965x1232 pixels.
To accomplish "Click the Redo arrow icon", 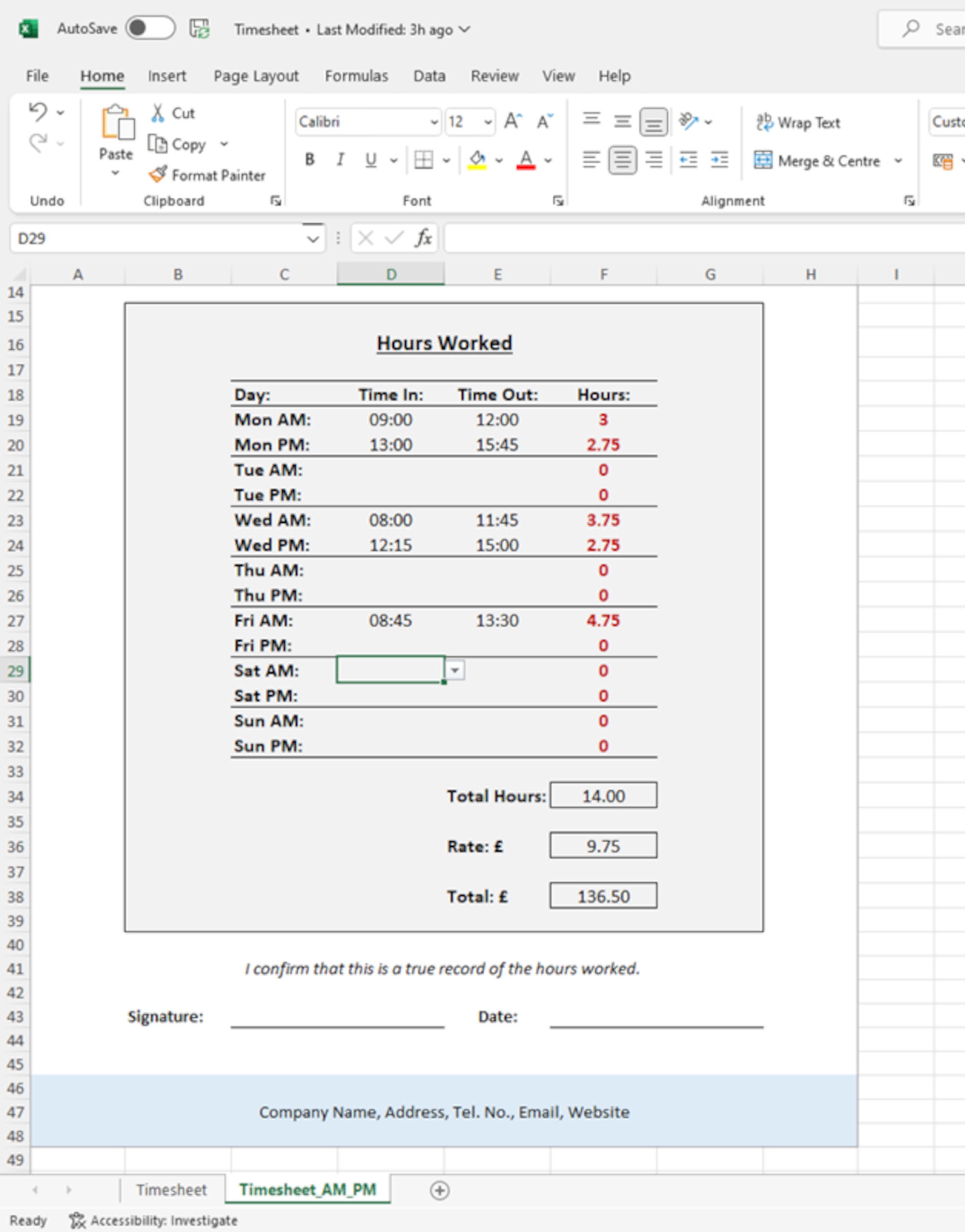I will coord(38,143).
